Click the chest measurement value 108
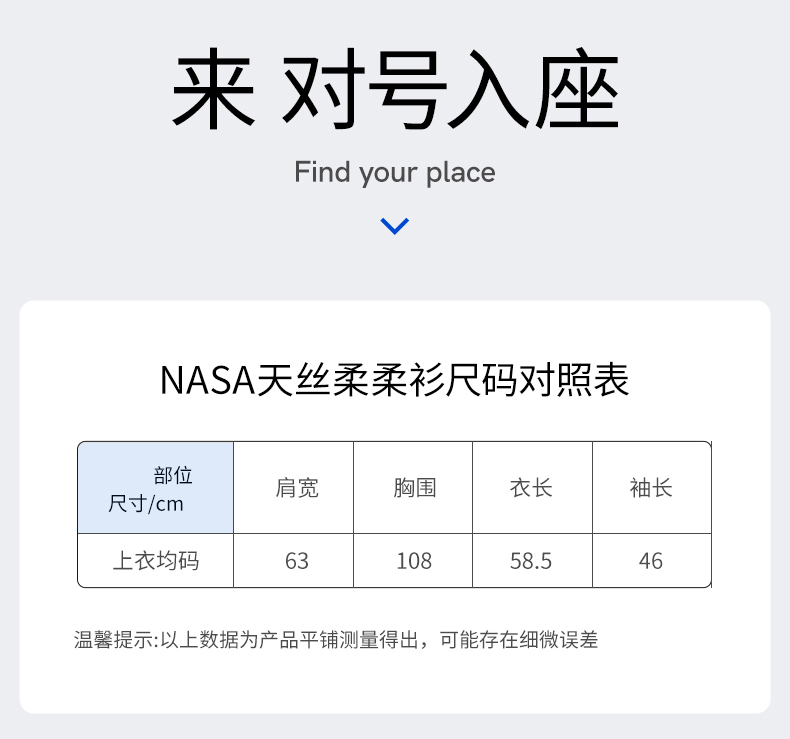790x739 pixels. coord(414,561)
